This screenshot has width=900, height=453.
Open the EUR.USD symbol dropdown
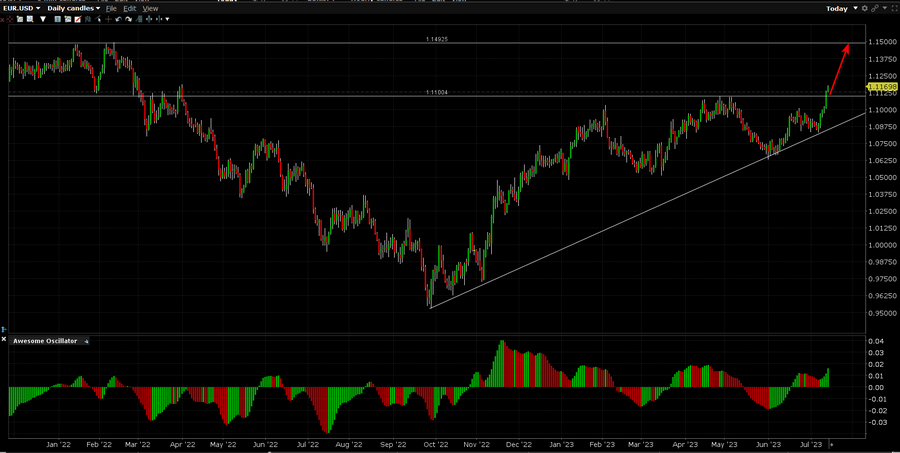(x=24, y=8)
